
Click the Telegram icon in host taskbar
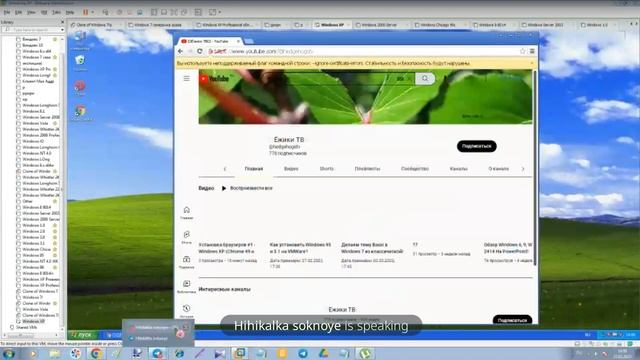tap(303, 353)
